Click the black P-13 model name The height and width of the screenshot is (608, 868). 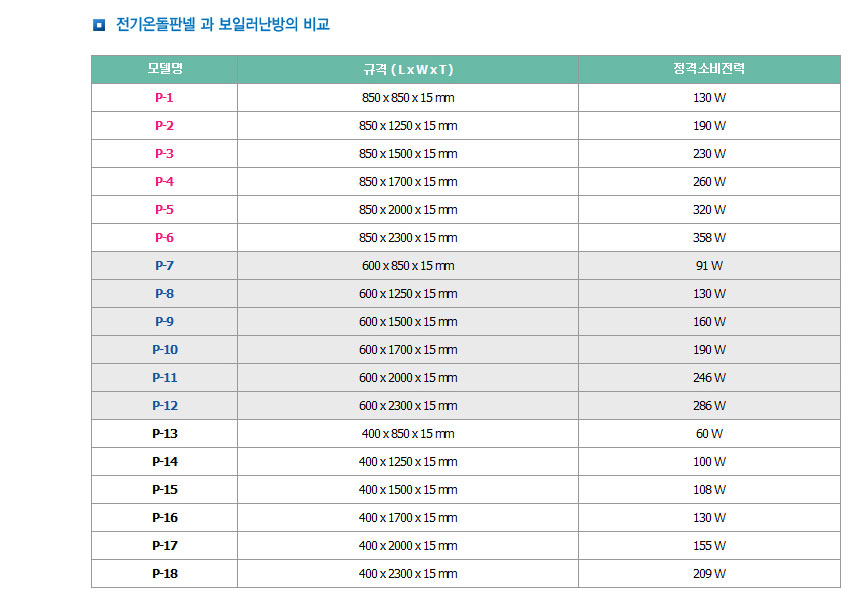pos(165,434)
